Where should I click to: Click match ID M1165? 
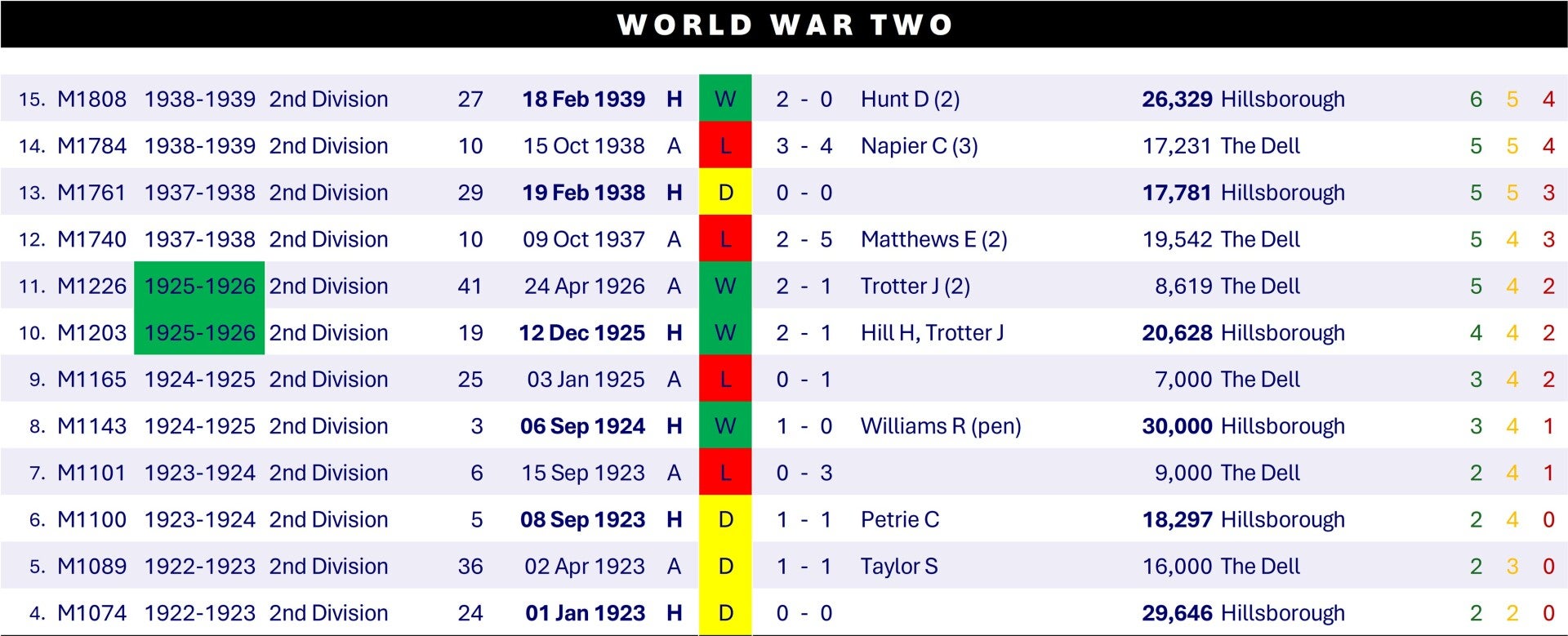[x=91, y=380]
